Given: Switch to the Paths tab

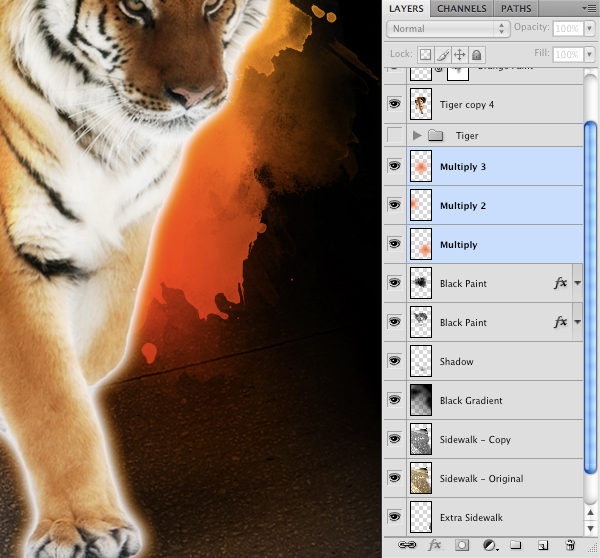Looking at the screenshot, I should [x=516, y=9].
